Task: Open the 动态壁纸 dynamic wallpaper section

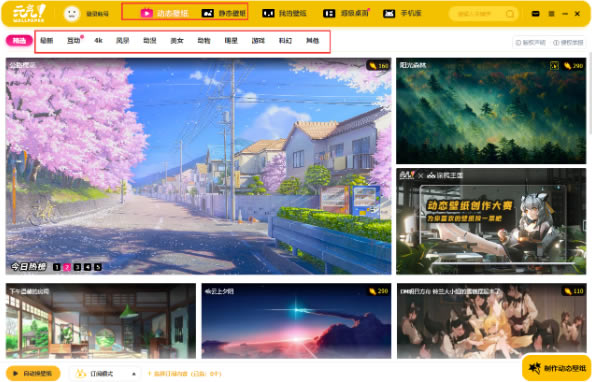Action: (165, 13)
